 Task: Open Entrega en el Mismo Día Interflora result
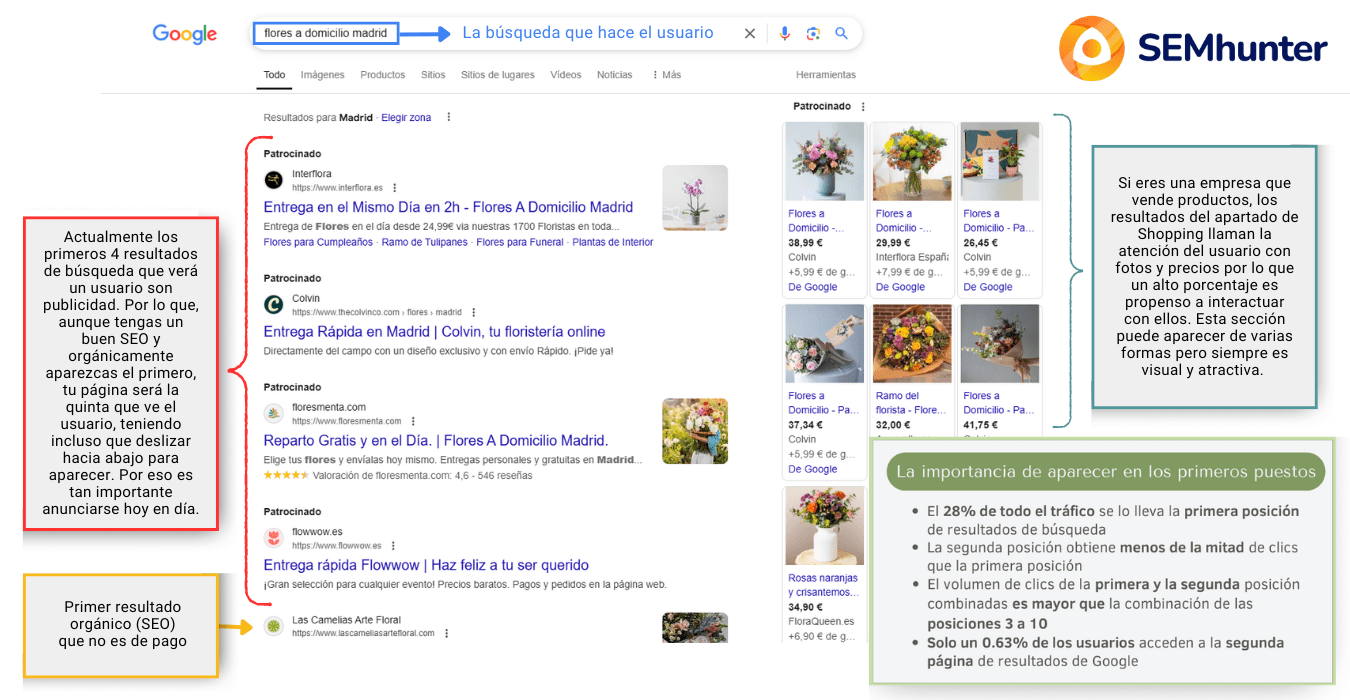click(x=448, y=207)
